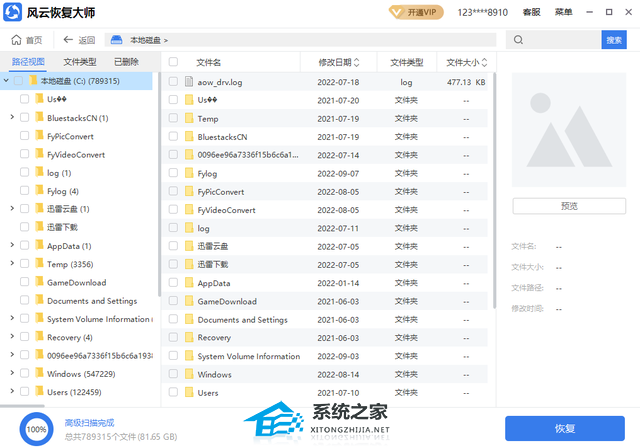Click the 返回 back label
Screen dimensions: 640x448
click(87, 40)
